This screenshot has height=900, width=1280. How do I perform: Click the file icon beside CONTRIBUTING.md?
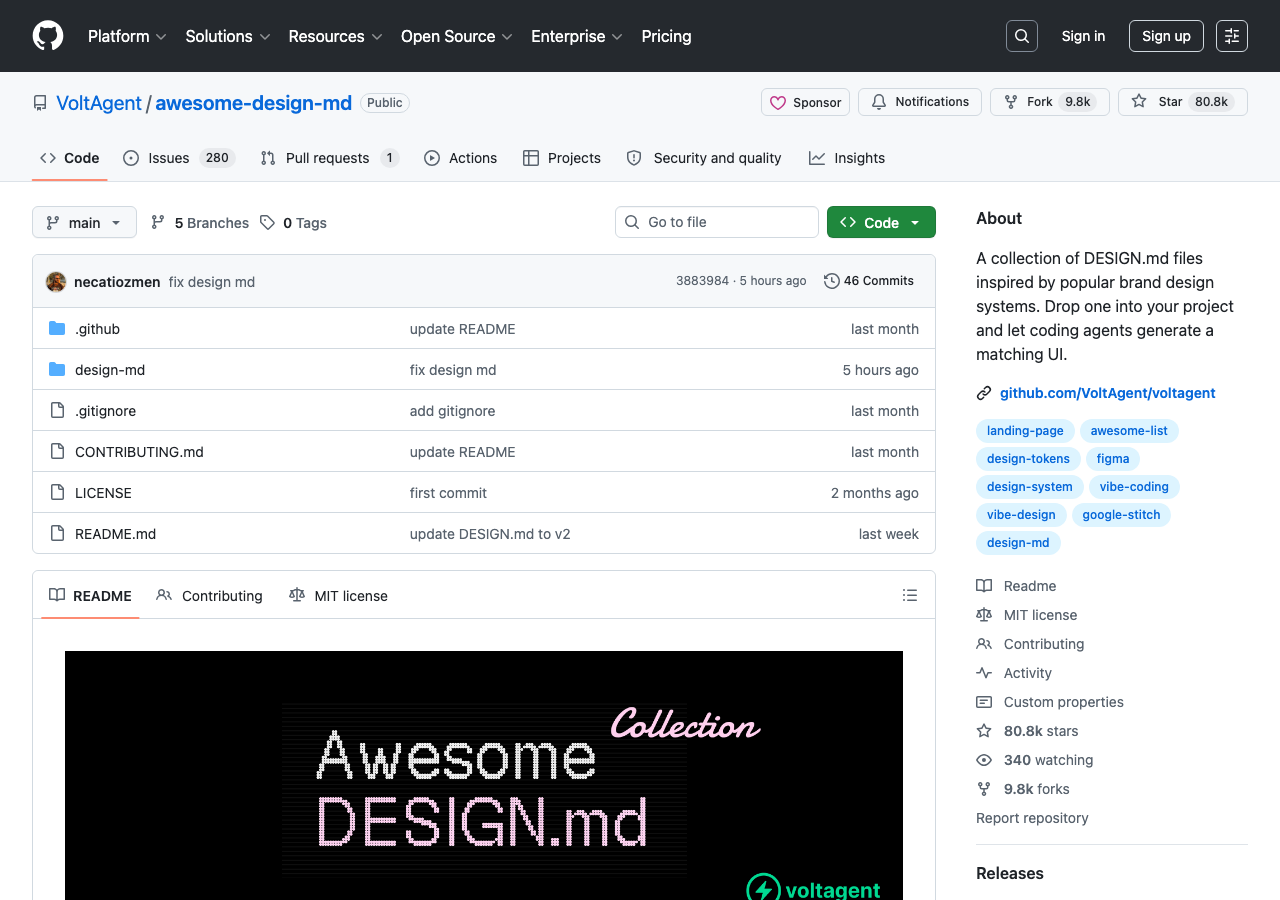tap(57, 452)
